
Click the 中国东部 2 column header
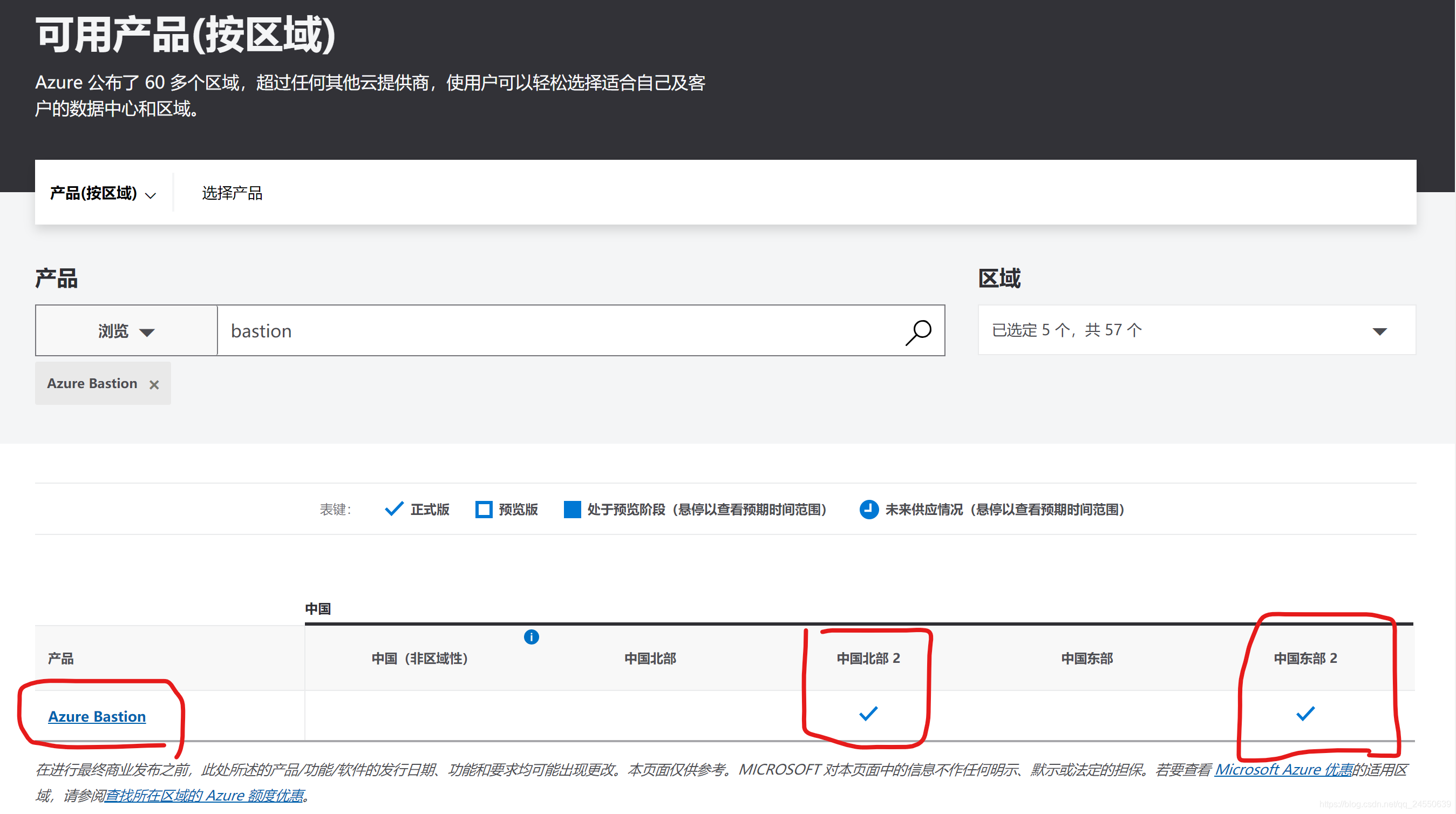click(x=1305, y=659)
